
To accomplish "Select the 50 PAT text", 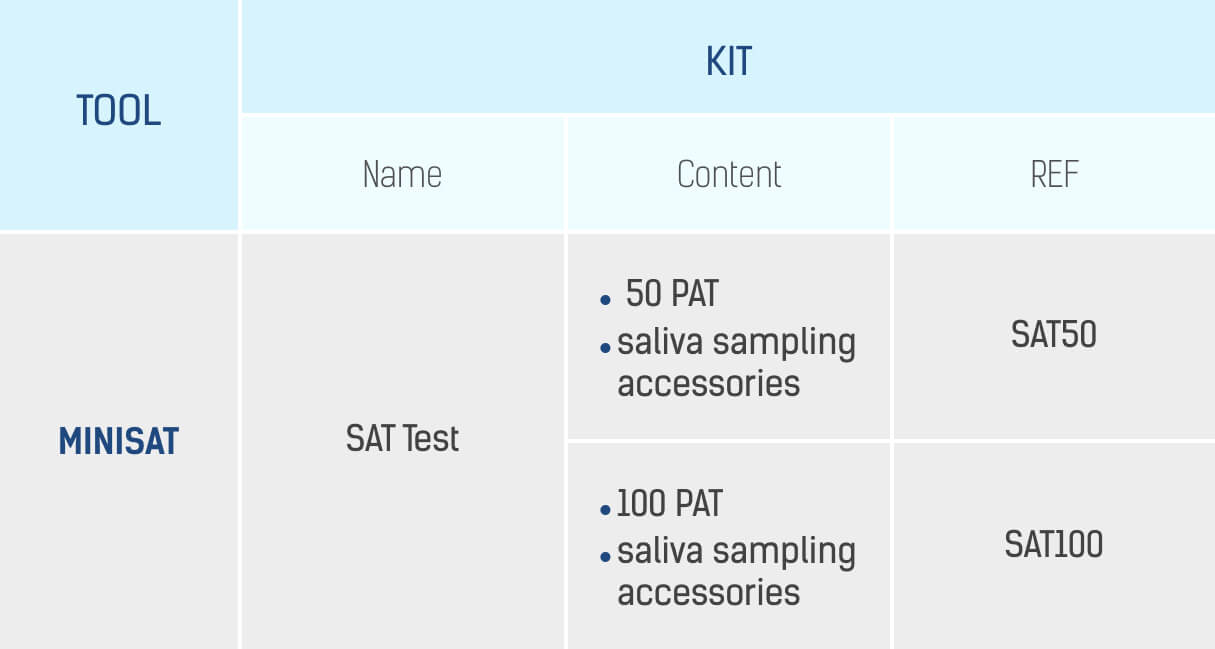I will (671, 294).
